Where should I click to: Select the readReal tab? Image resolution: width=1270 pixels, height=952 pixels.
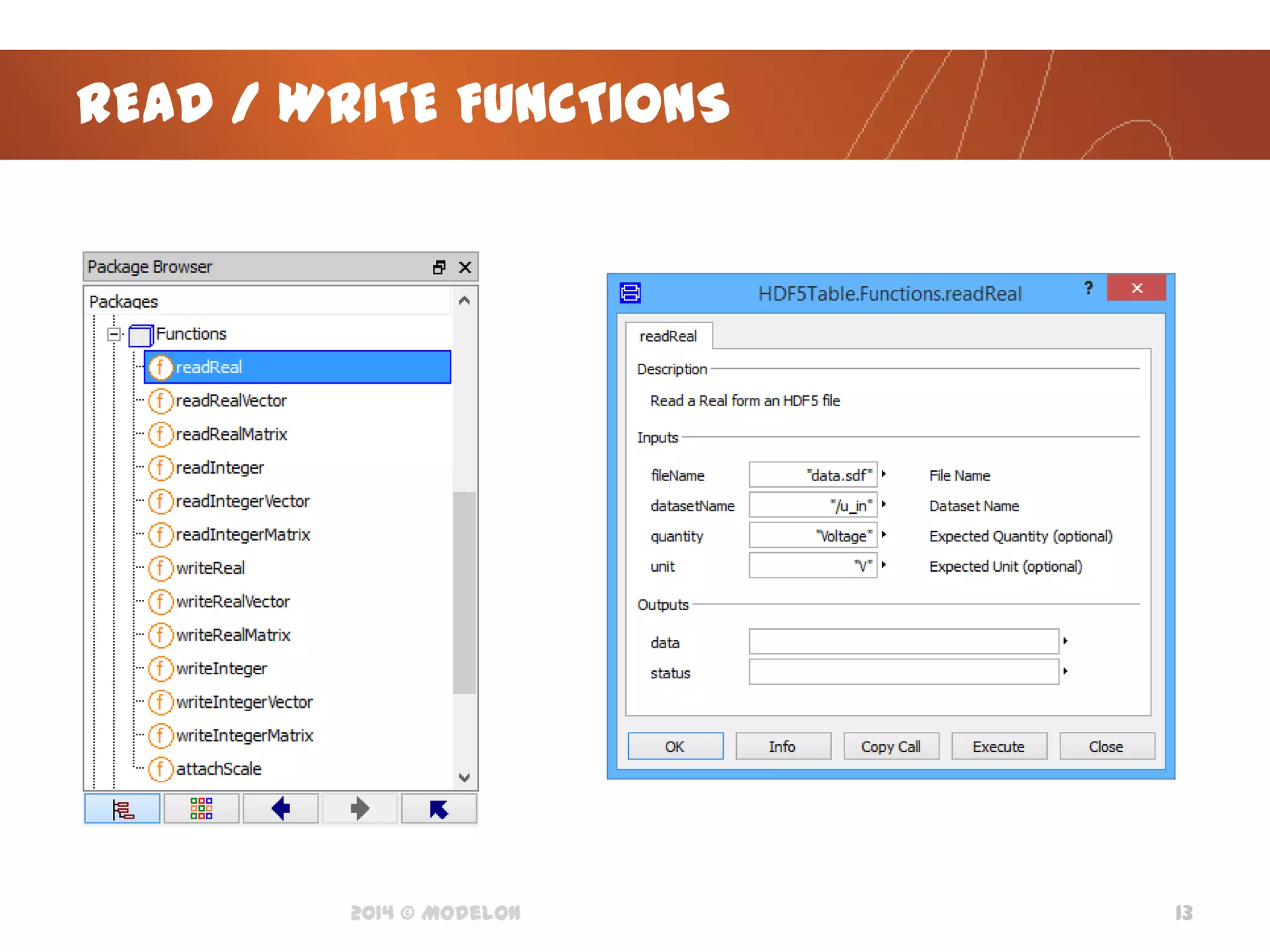point(668,337)
